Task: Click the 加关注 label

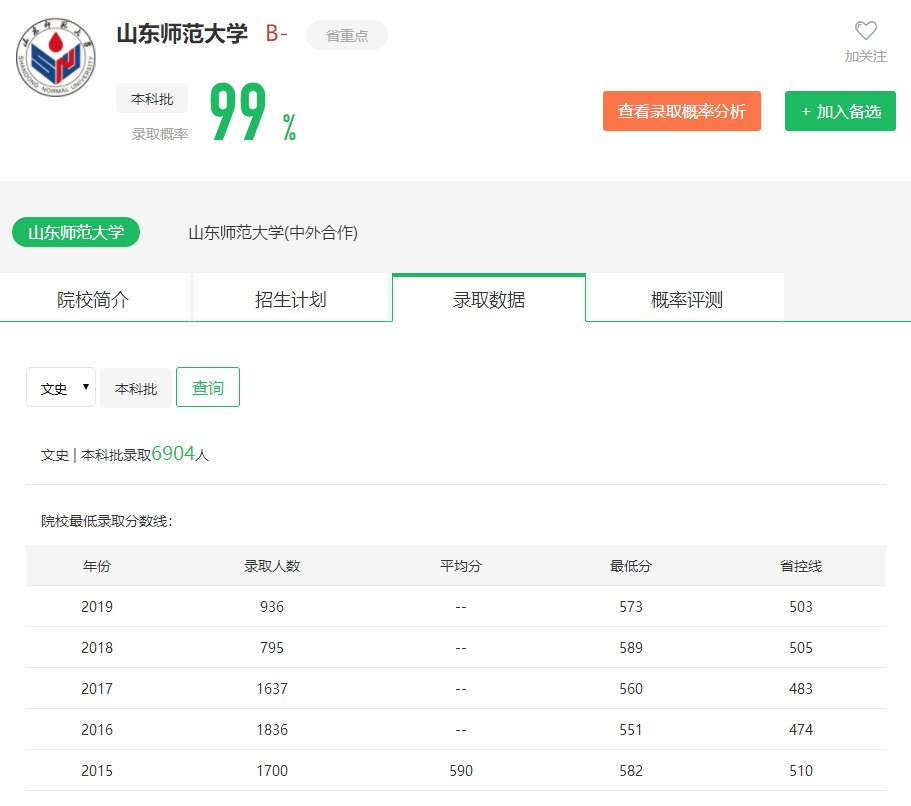Action: pos(866,56)
